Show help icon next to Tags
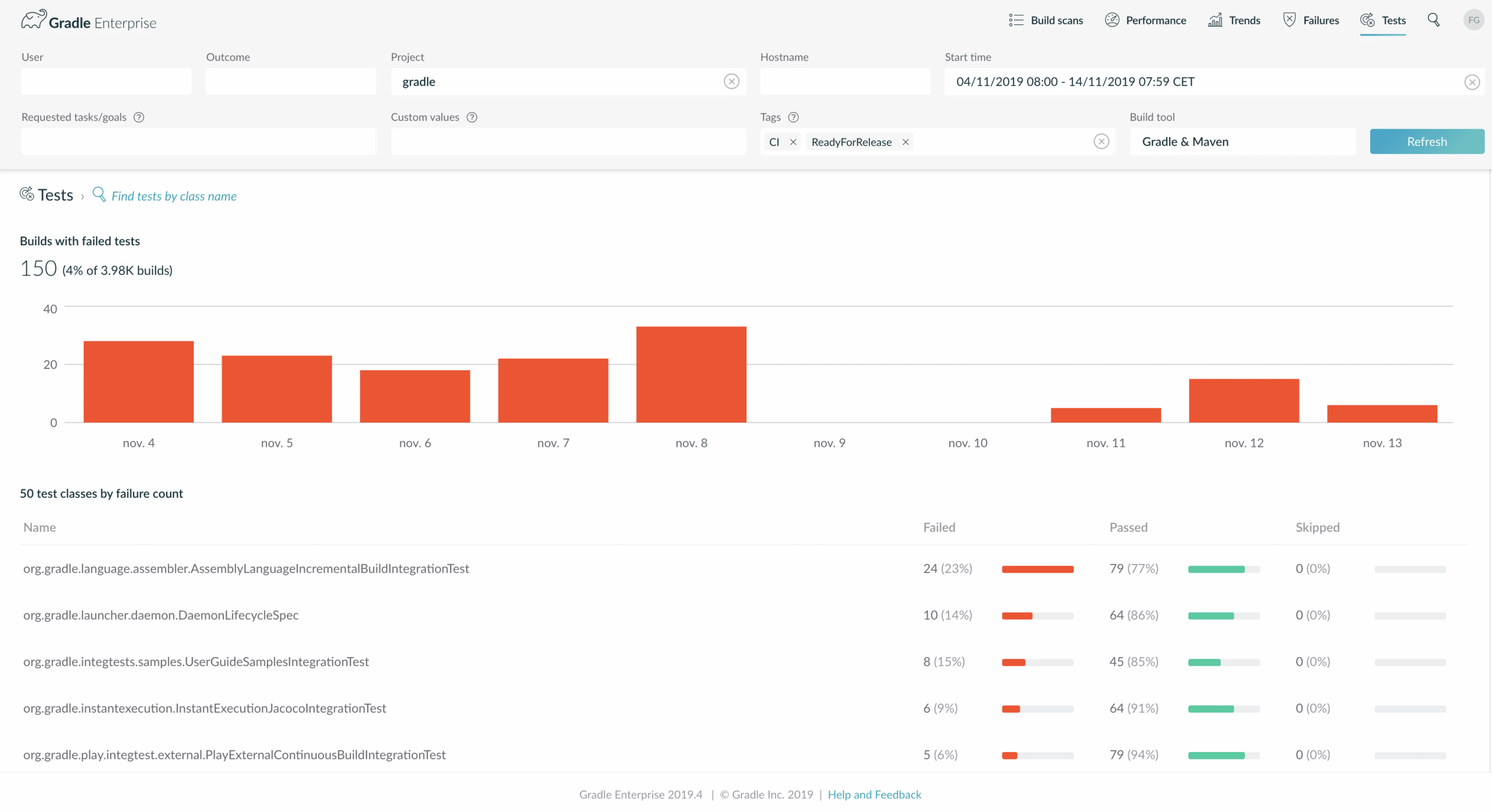This screenshot has height=812, width=1492. click(x=793, y=117)
